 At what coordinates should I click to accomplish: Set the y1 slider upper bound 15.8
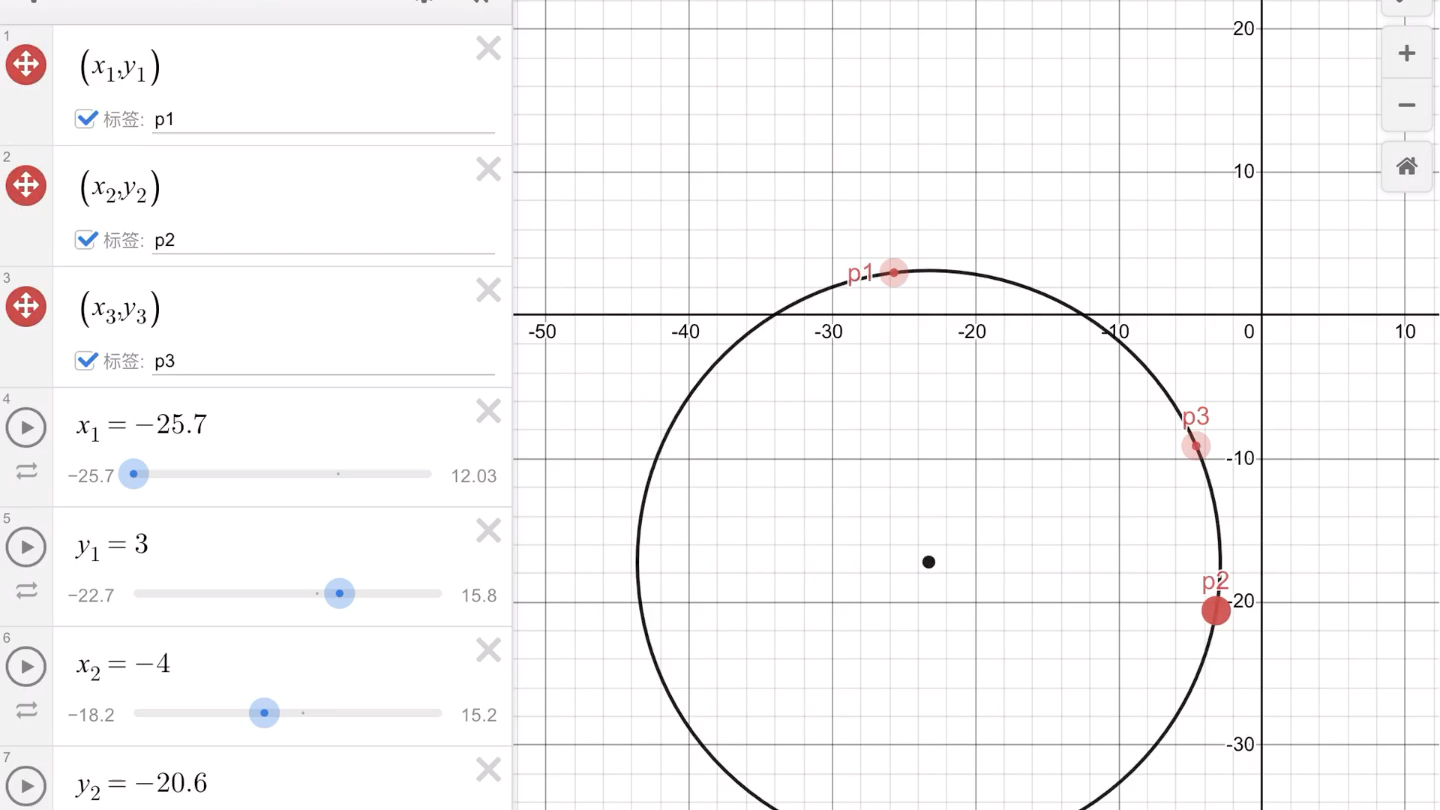tap(478, 596)
